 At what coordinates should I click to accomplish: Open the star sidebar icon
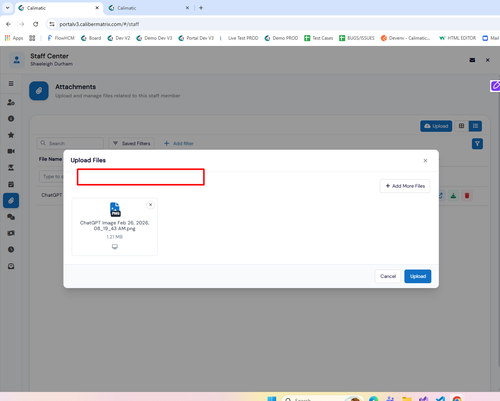tap(11, 135)
